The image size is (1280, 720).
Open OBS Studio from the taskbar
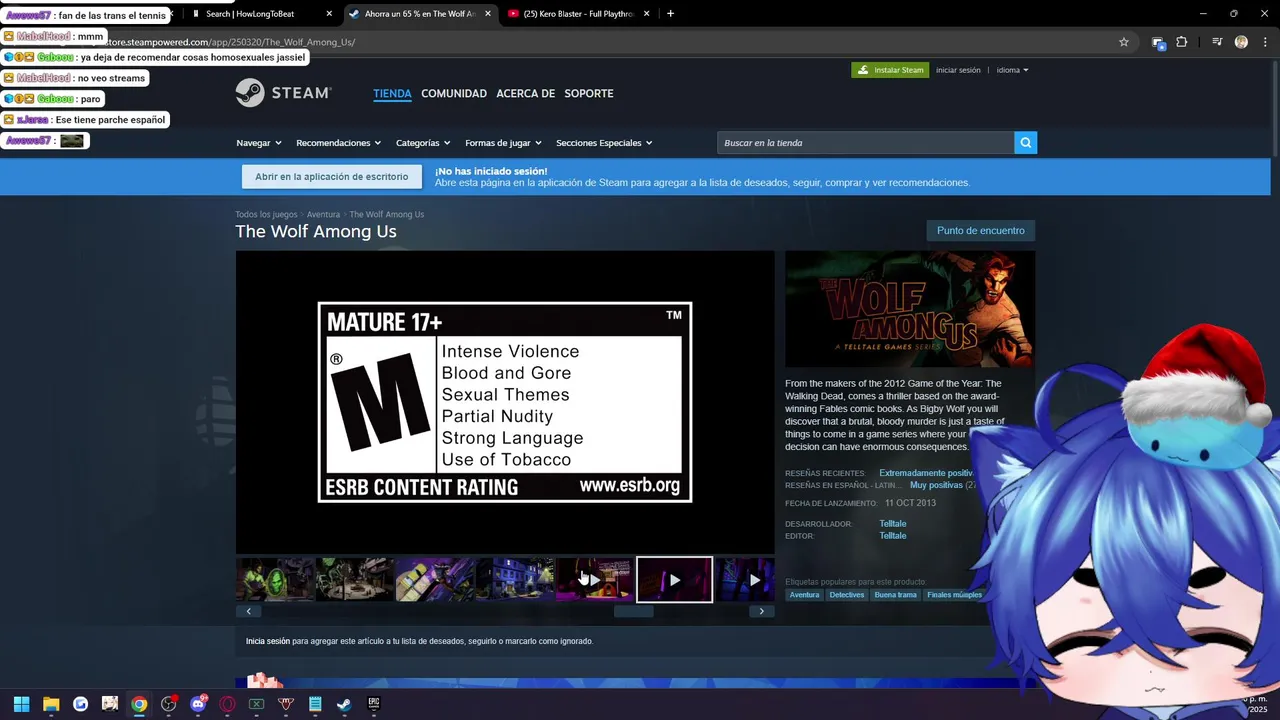(x=168, y=704)
